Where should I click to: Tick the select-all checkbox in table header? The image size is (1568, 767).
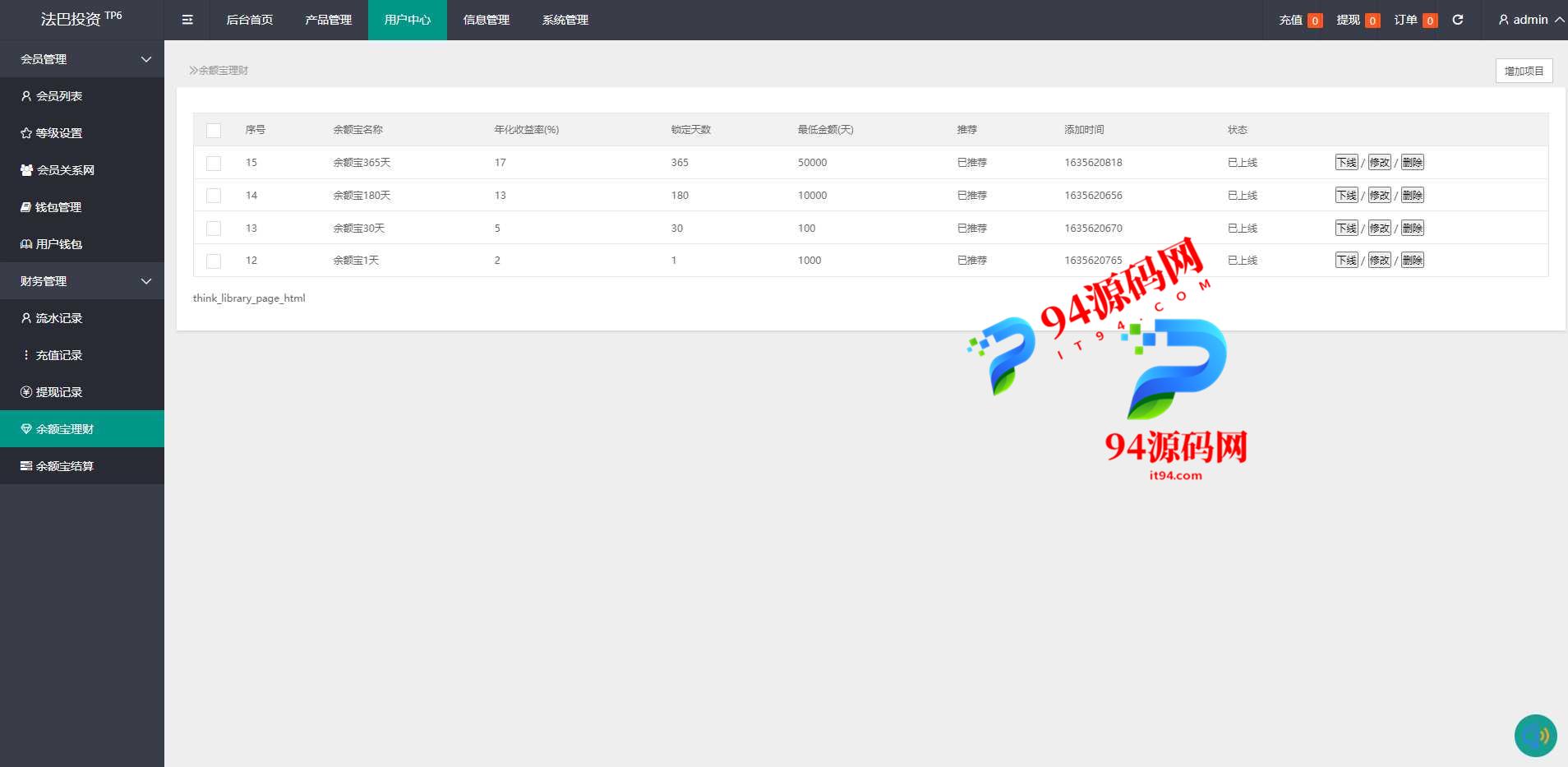[x=214, y=130]
